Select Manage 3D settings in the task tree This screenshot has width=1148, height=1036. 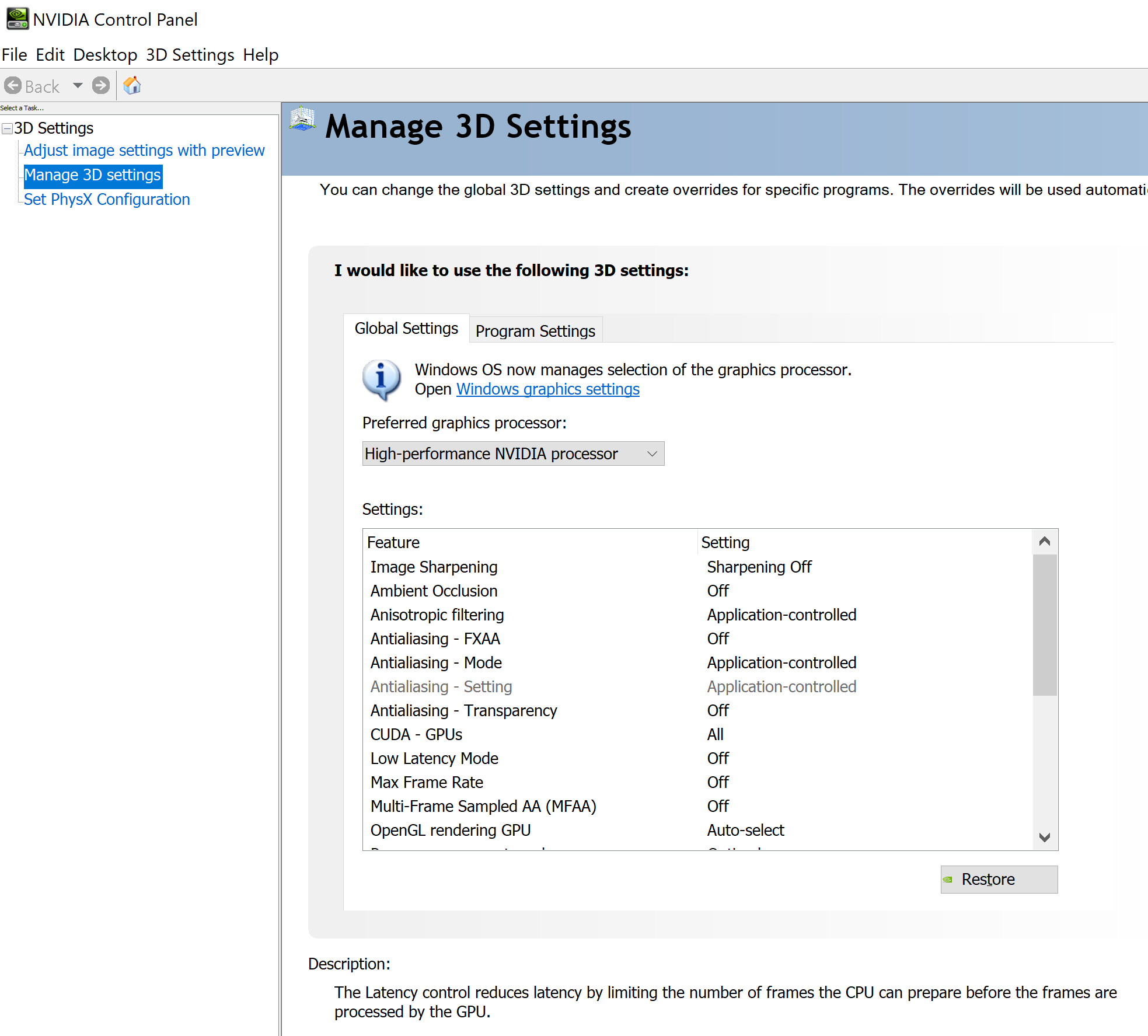tap(93, 175)
